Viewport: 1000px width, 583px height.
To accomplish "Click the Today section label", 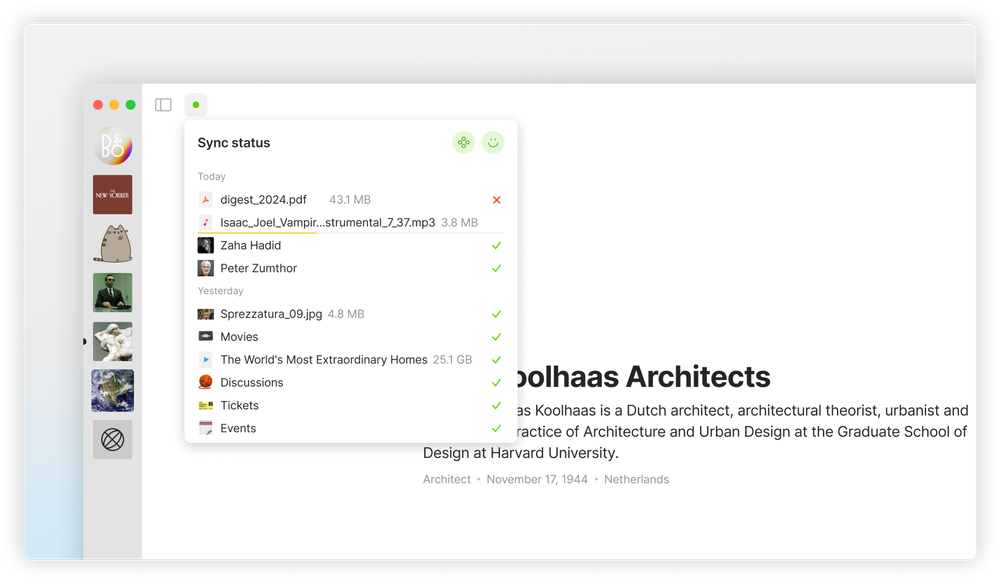I will pos(211,177).
